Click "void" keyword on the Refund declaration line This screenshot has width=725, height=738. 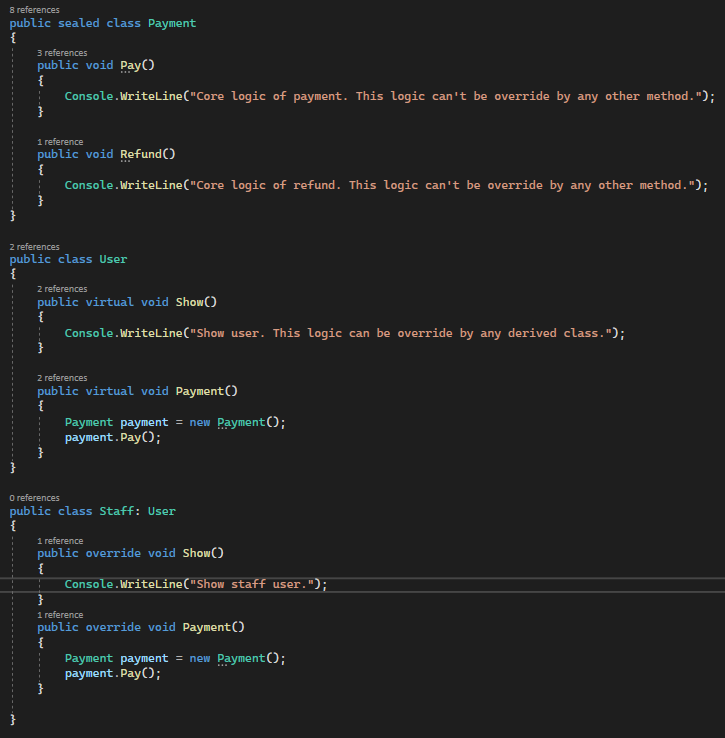click(99, 154)
